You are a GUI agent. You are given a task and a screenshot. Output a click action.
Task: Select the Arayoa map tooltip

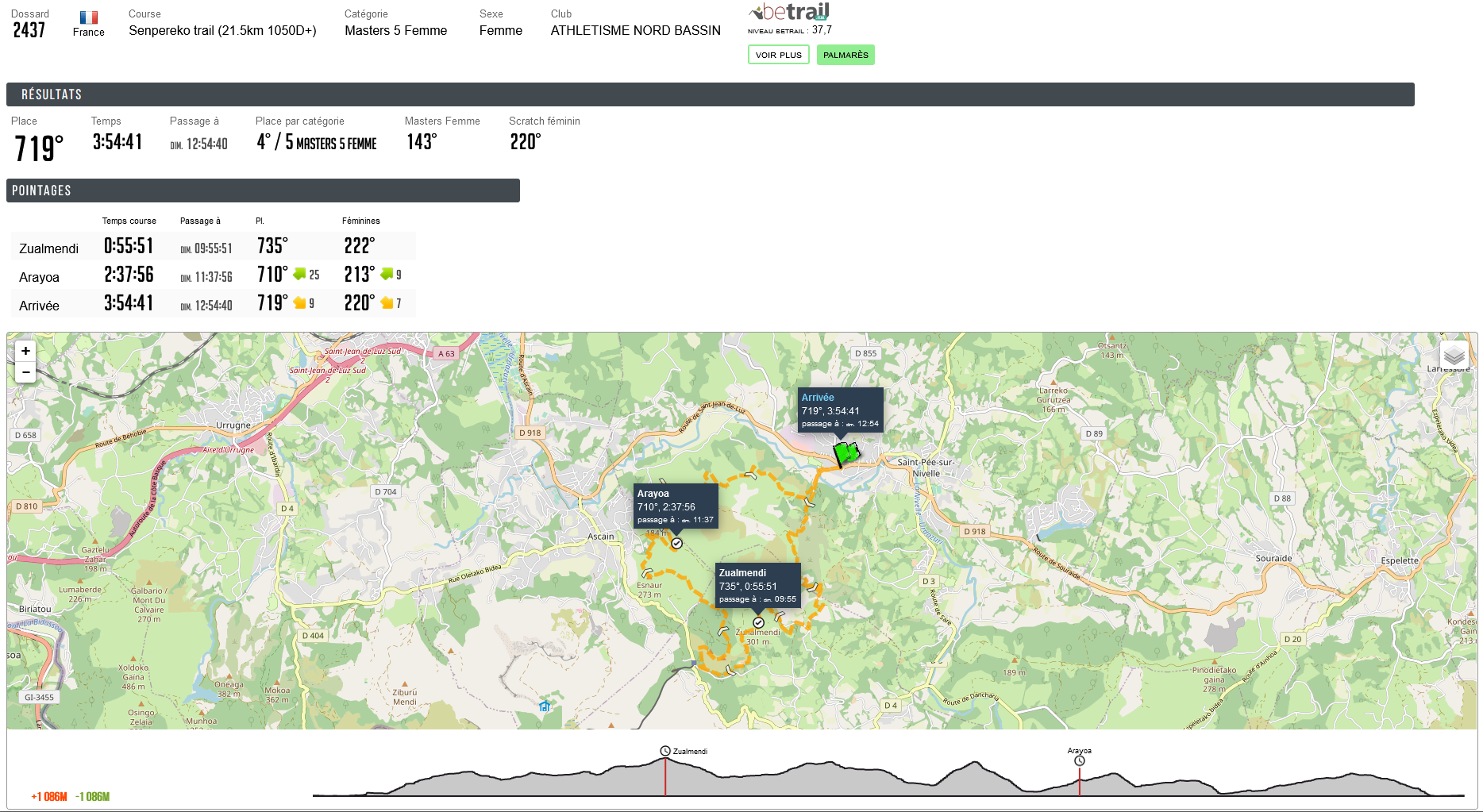point(676,506)
